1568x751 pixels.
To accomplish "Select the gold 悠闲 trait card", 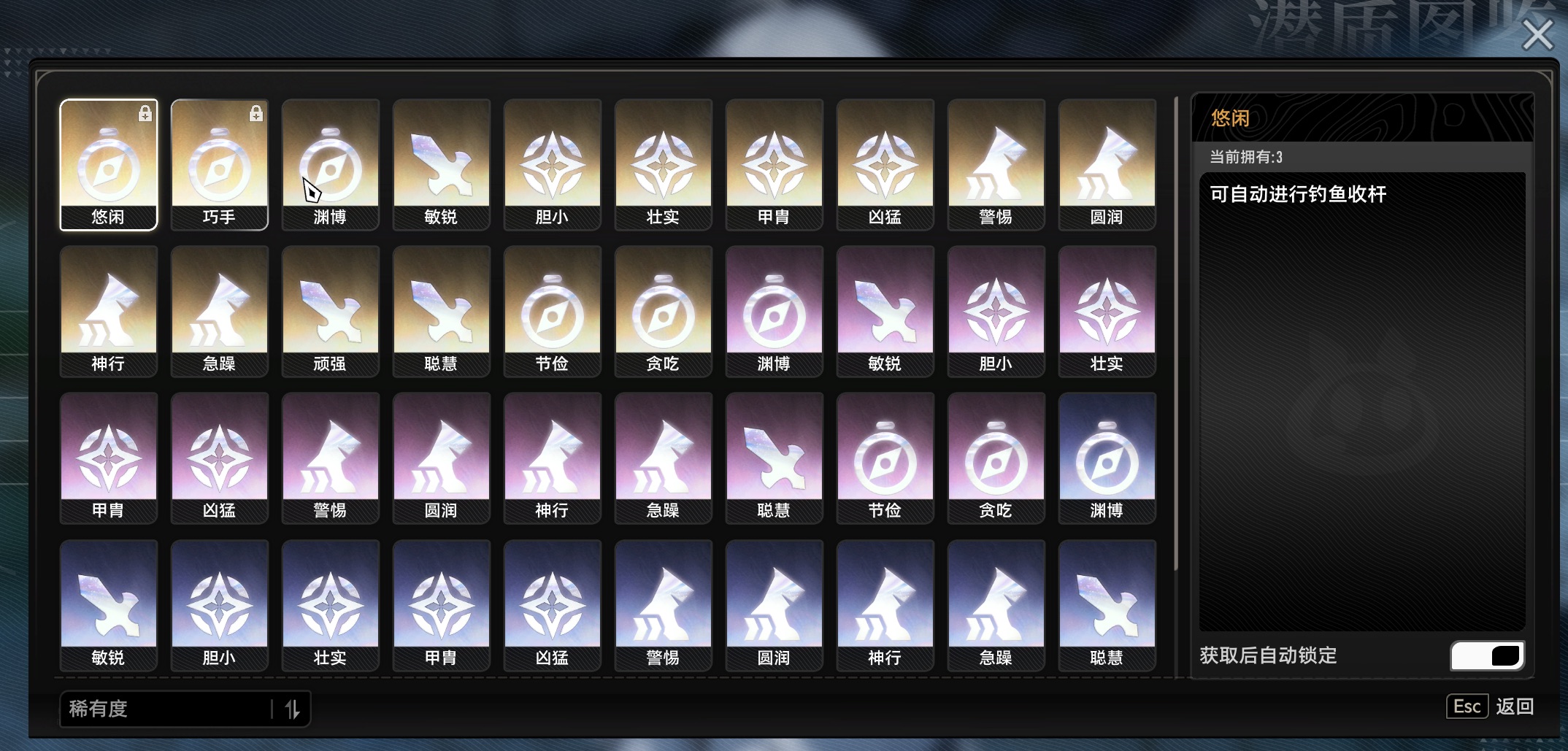I will [x=108, y=165].
